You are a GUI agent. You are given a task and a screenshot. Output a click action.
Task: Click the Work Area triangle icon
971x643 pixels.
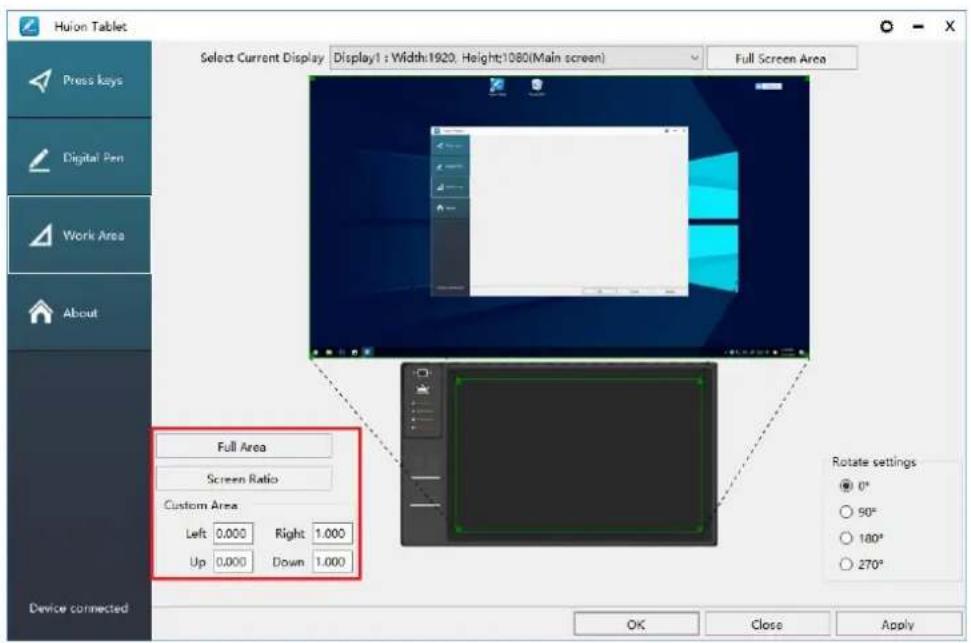41,235
